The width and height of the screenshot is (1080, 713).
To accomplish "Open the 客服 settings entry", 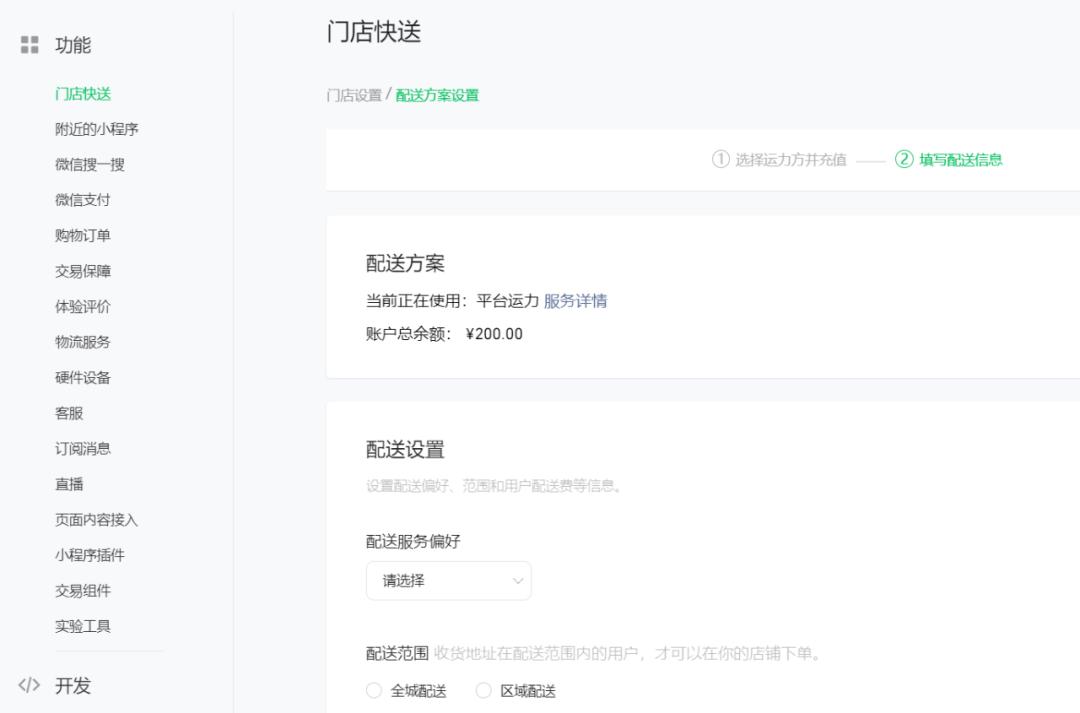I will [68, 412].
